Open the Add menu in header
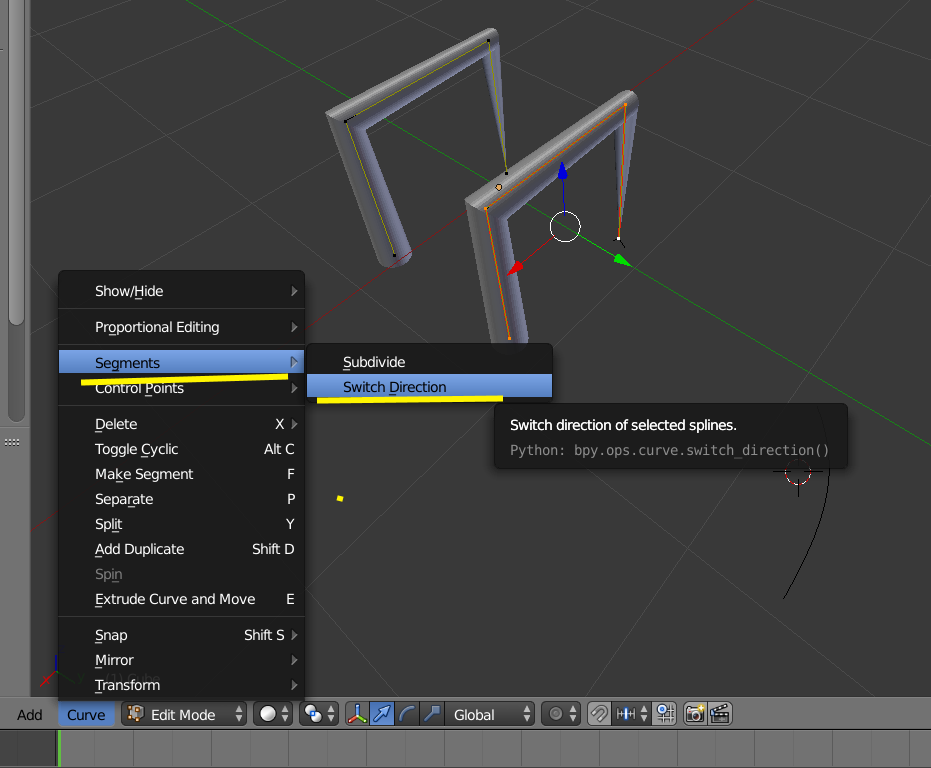Screen dimensions: 931x768 [x=30, y=715]
